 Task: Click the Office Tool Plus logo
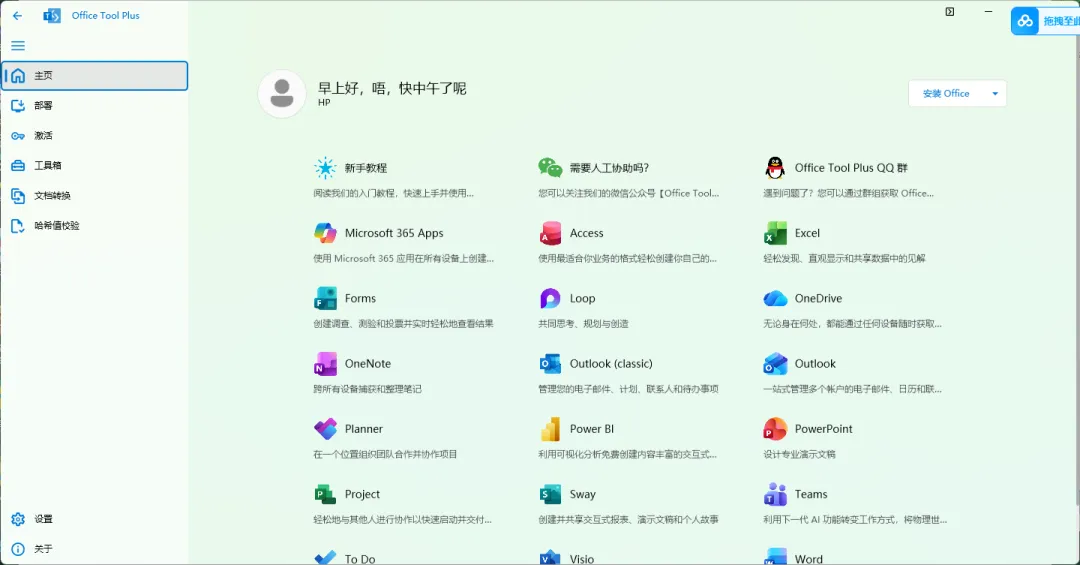coord(52,15)
